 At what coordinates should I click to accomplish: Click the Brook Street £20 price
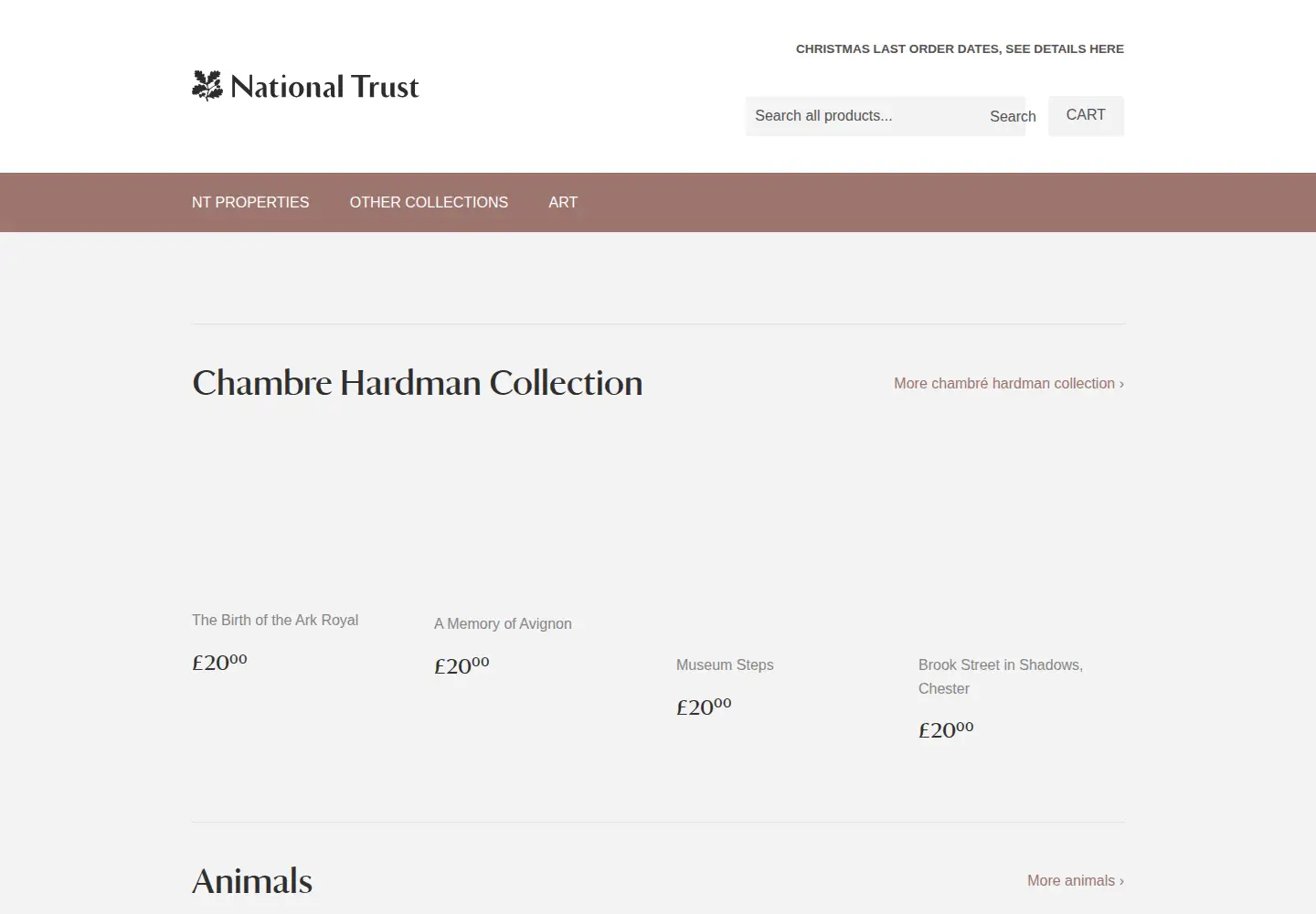946,729
